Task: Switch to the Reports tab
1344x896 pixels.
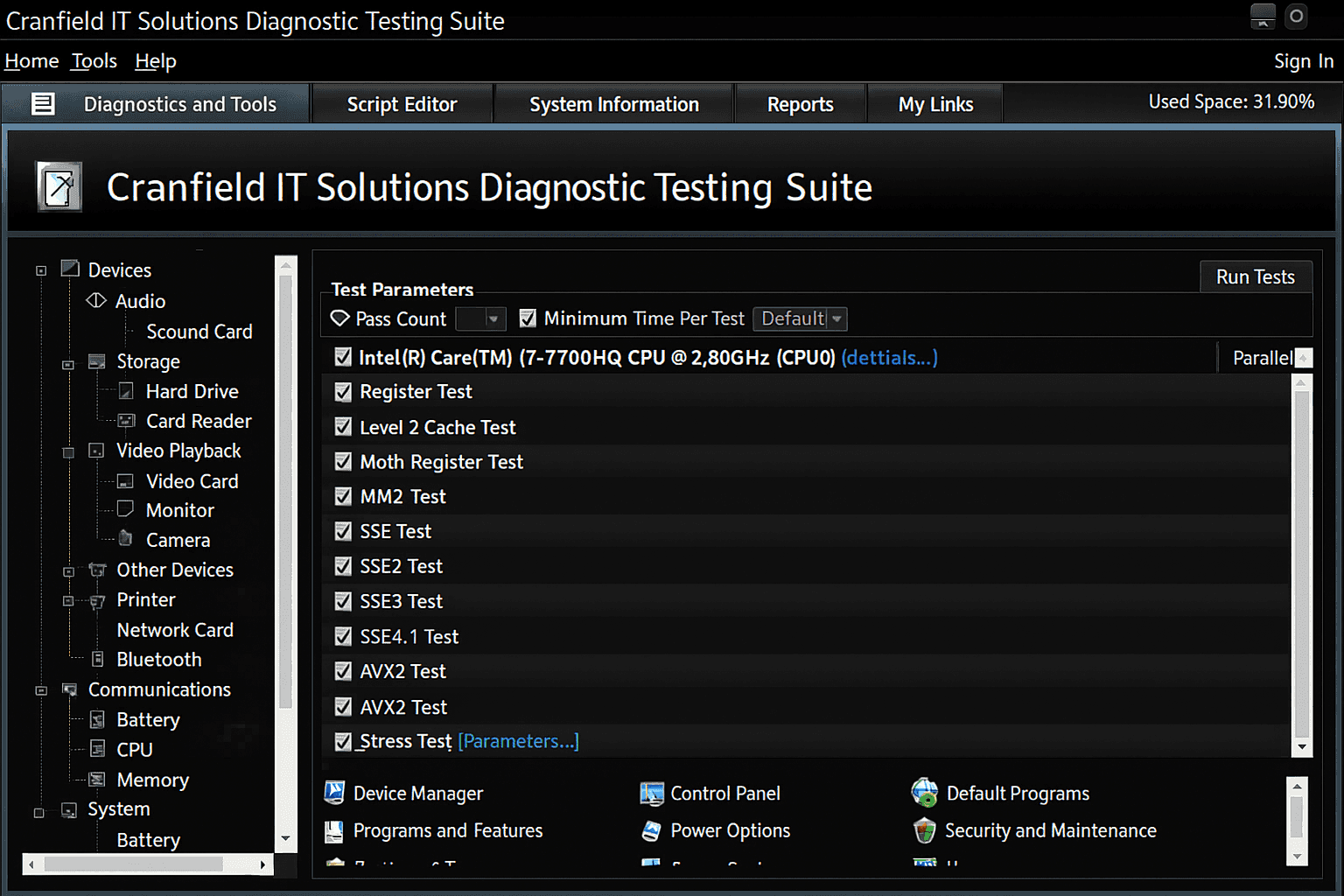Action: pos(801,104)
